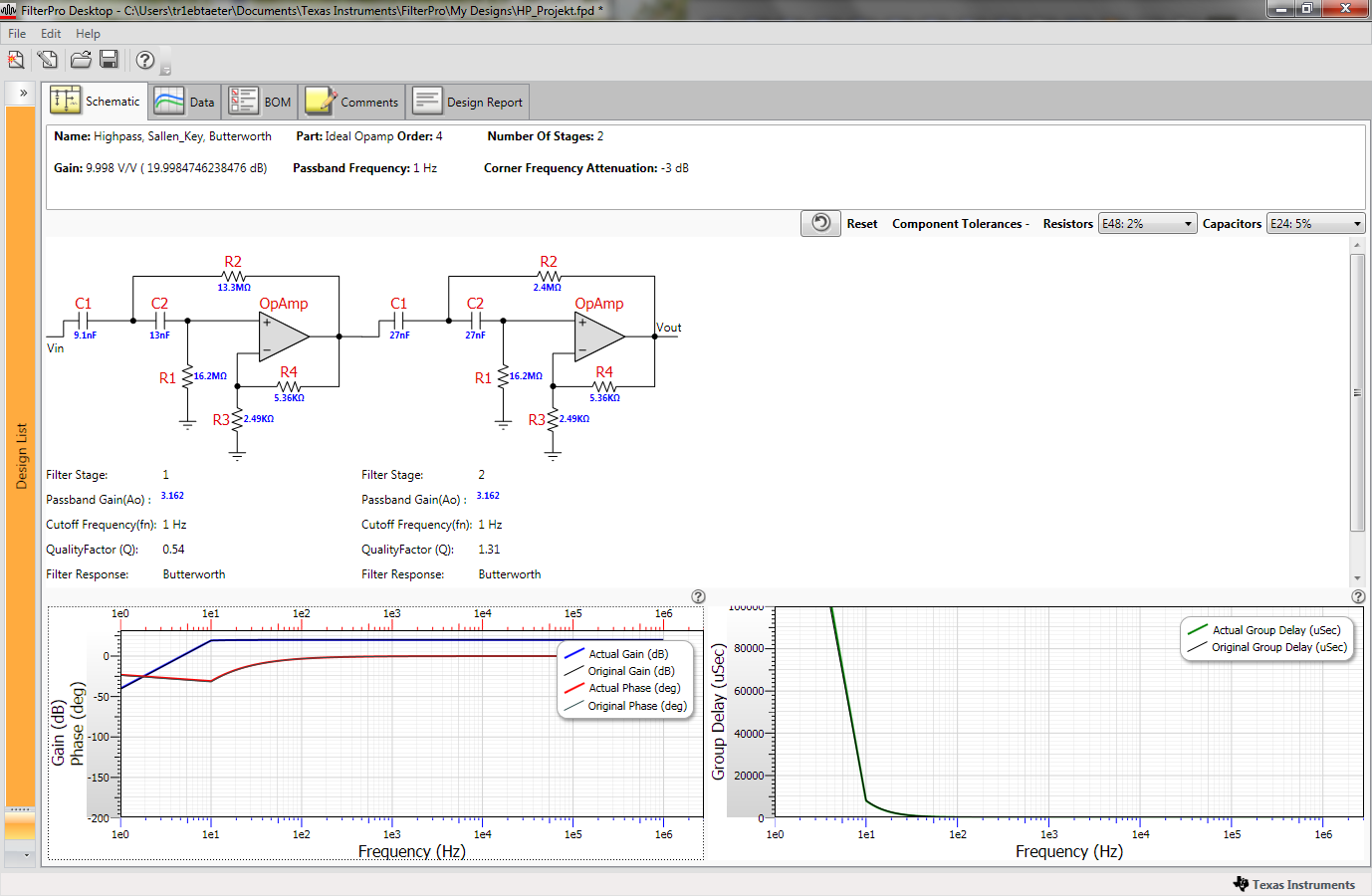1372x896 pixels.
Task: Click the Open folder toolbar icon
Action: 81,60
